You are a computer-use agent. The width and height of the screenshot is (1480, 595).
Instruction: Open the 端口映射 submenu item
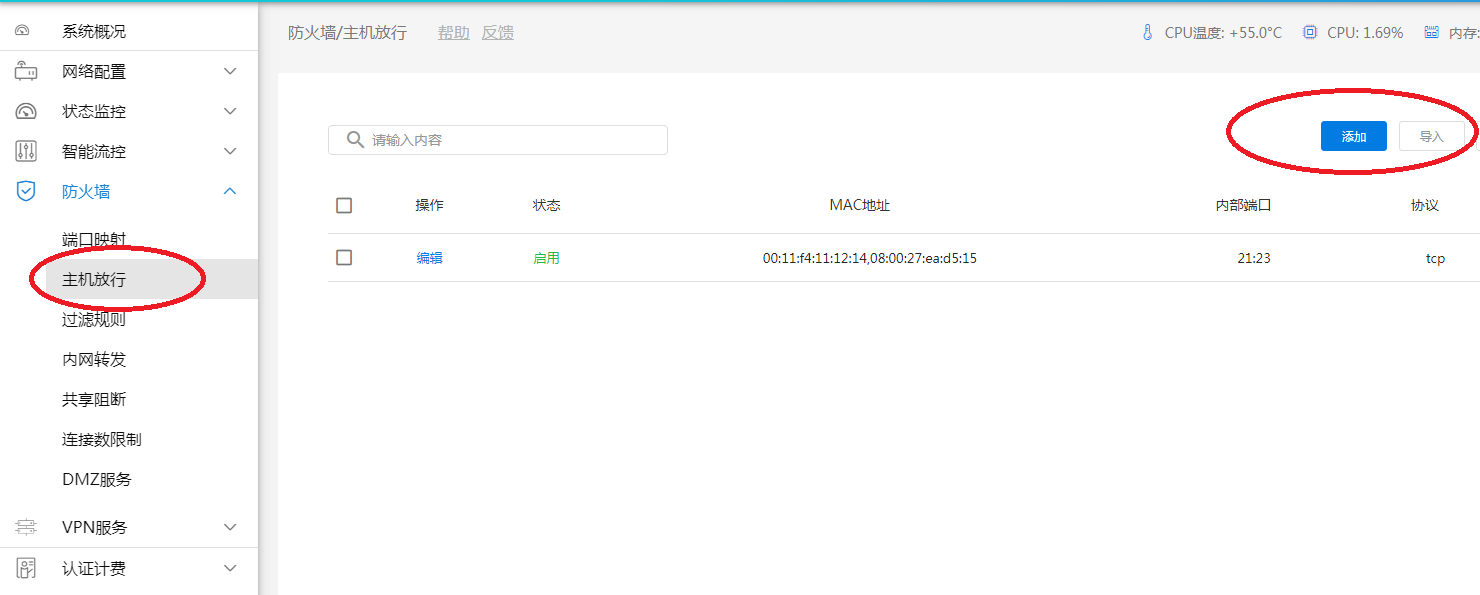94,240
